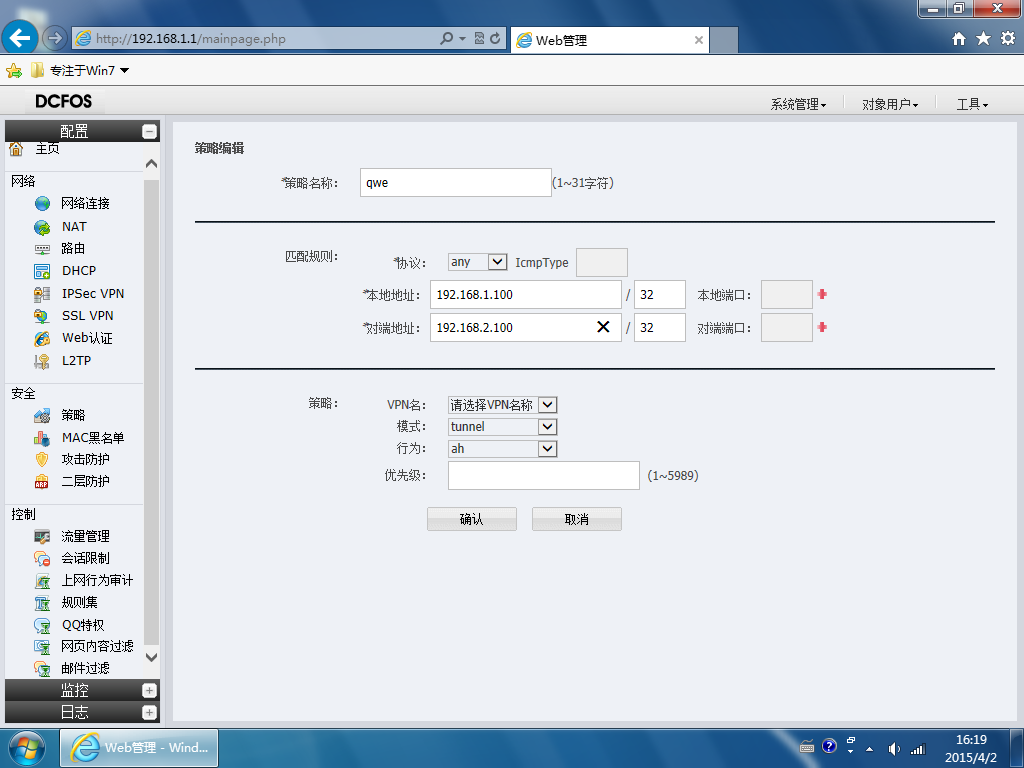Viewport: 1024px width, 768px height.
Task: Open the Windows Start menu
Action: coord(26,748)
